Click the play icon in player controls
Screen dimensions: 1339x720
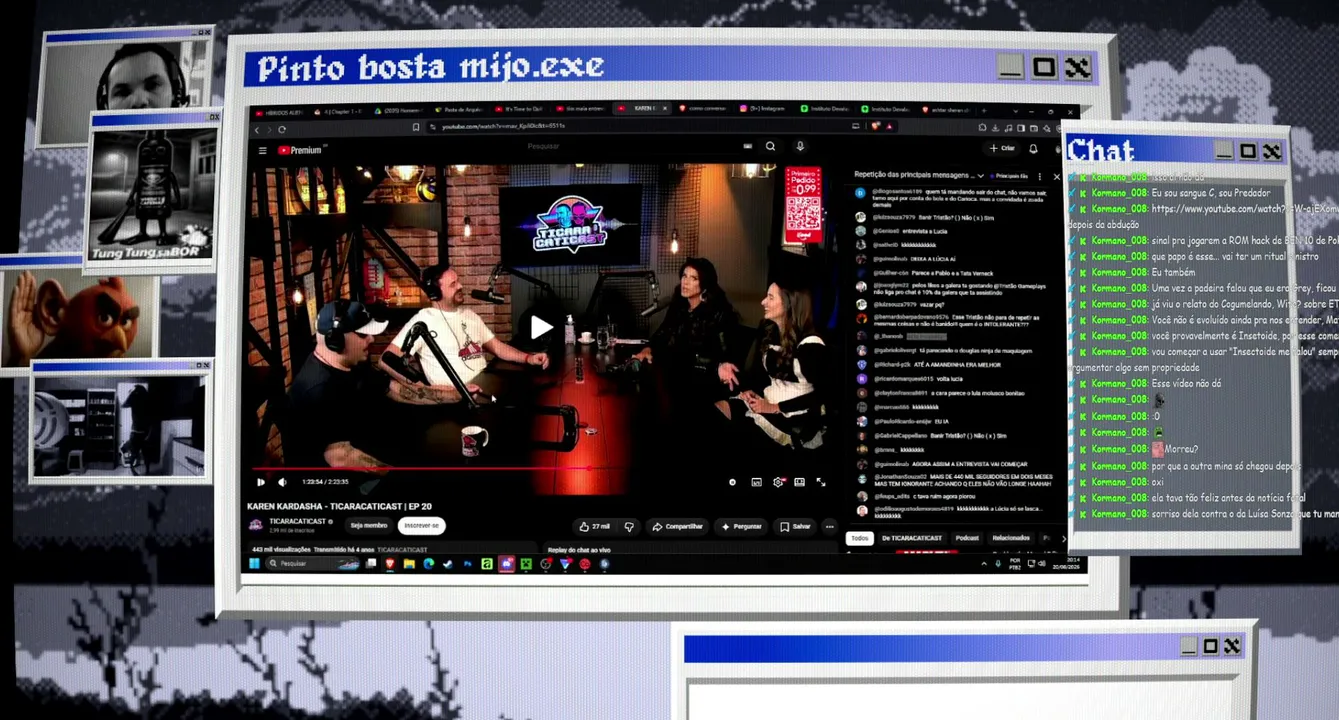point(260,482)
